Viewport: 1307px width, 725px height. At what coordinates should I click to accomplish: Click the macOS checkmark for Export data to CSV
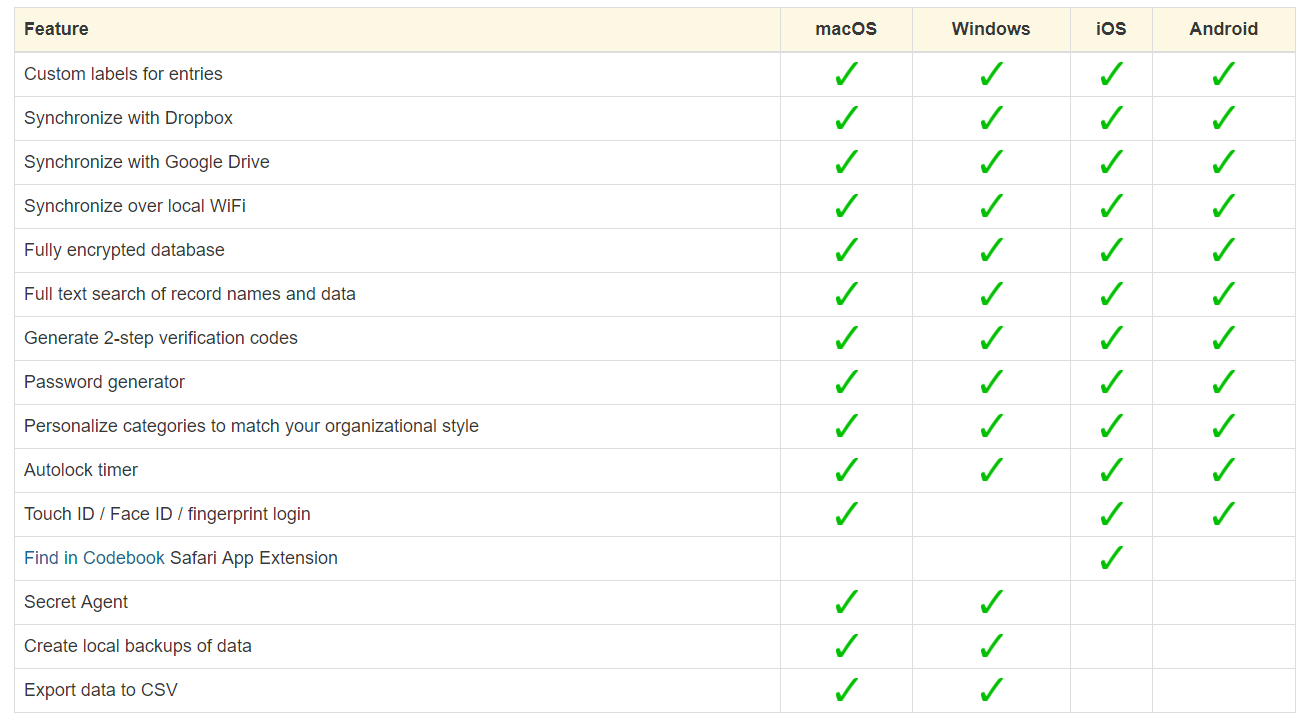pos(846,690)
